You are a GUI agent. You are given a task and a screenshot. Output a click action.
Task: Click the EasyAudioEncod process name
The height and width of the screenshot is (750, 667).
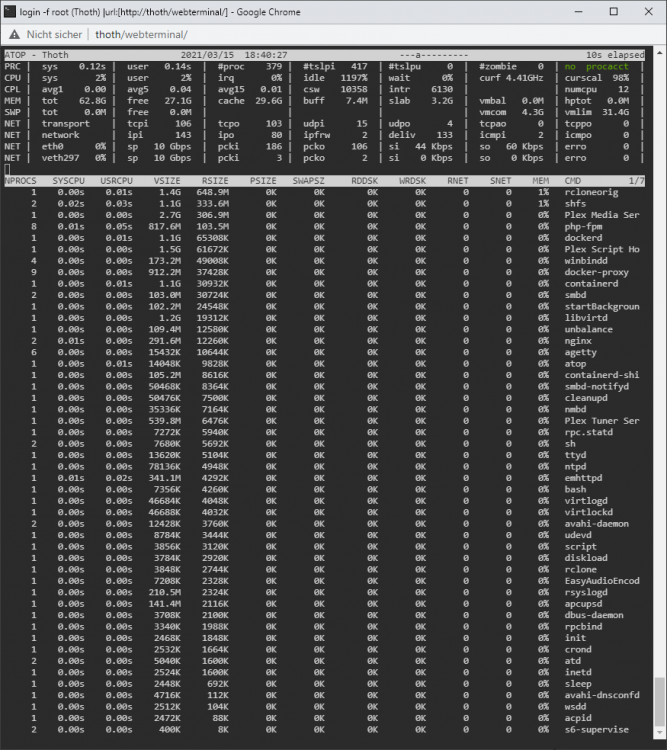coord(602,581)
